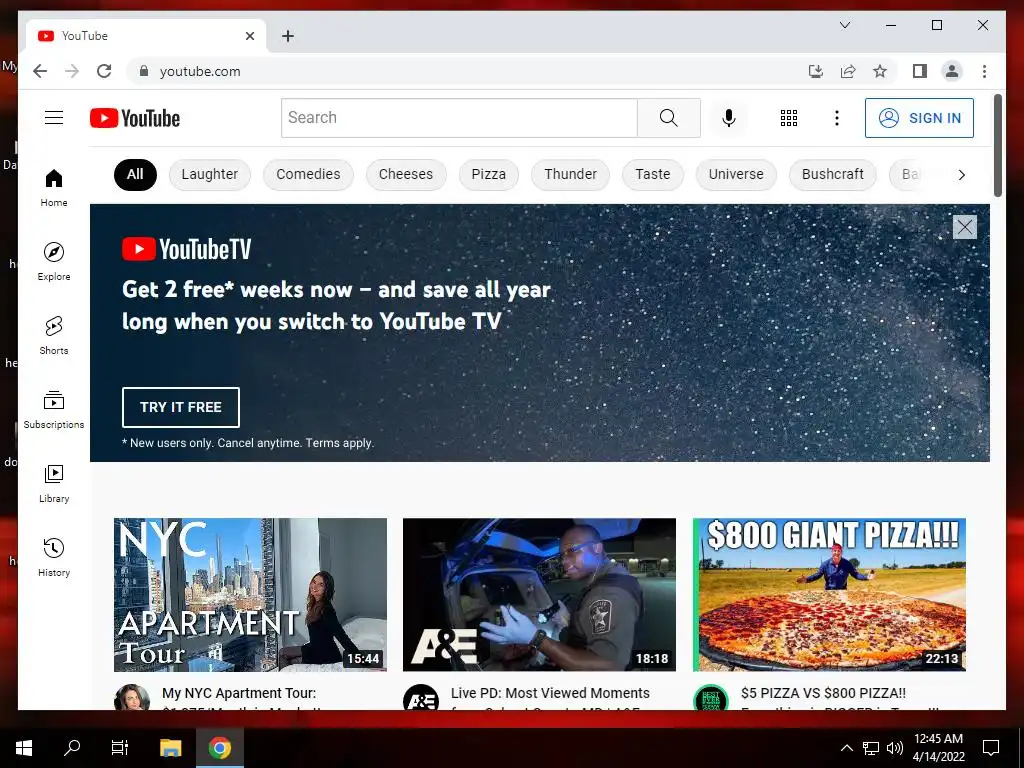The height and width of the screenshot is (768, 1024).
Task: Open NYC Apartment Tour thumbnail
Action: point(250,595)
